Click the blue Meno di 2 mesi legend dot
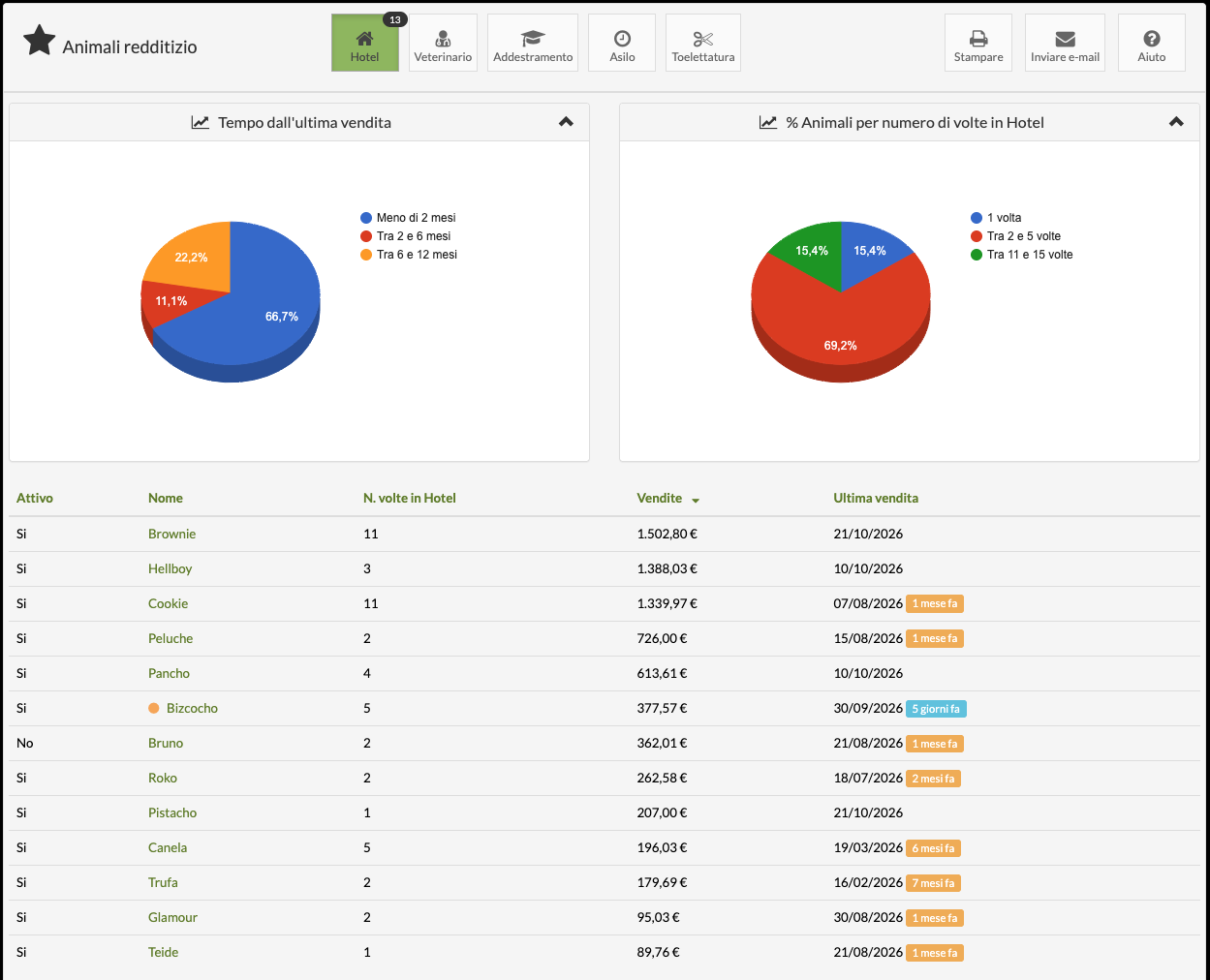Viewport: 1210px width, 980px height. point(366,218)
